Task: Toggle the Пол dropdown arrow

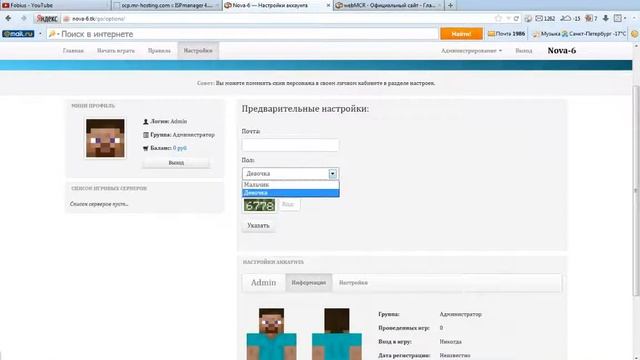Action: point(333,174)
